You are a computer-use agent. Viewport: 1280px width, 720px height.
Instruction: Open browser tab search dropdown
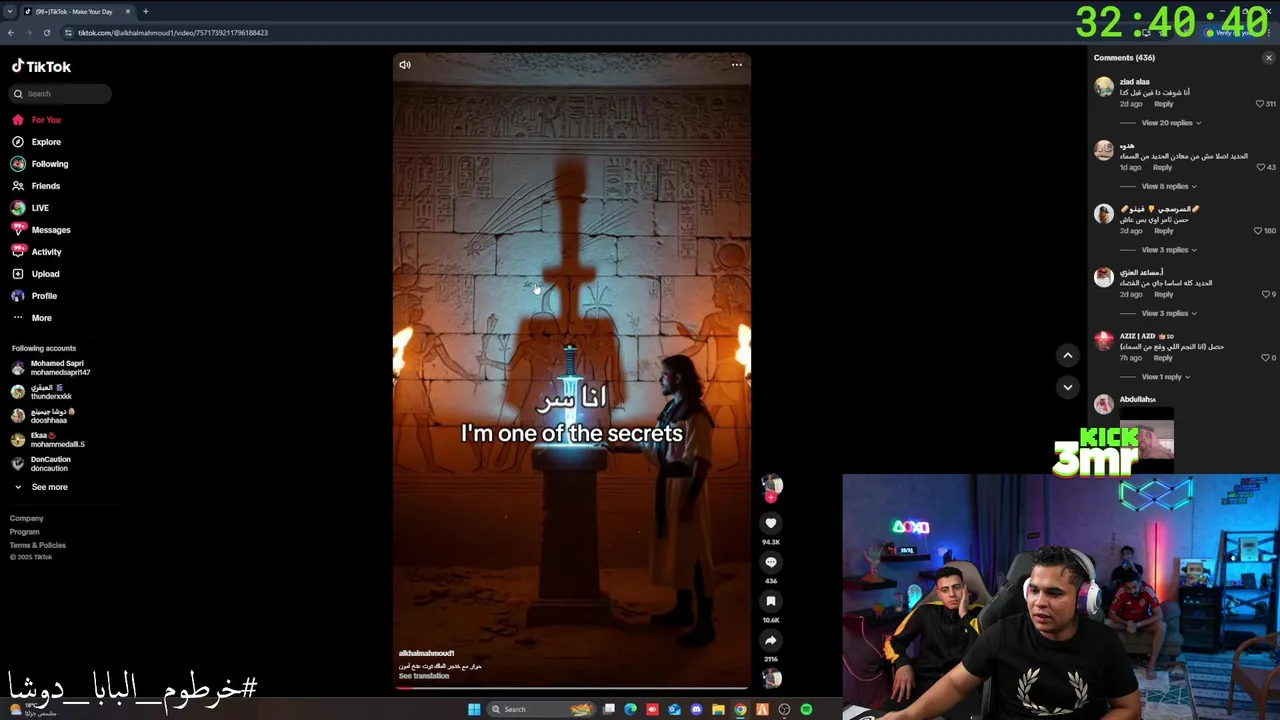[11, 12]
